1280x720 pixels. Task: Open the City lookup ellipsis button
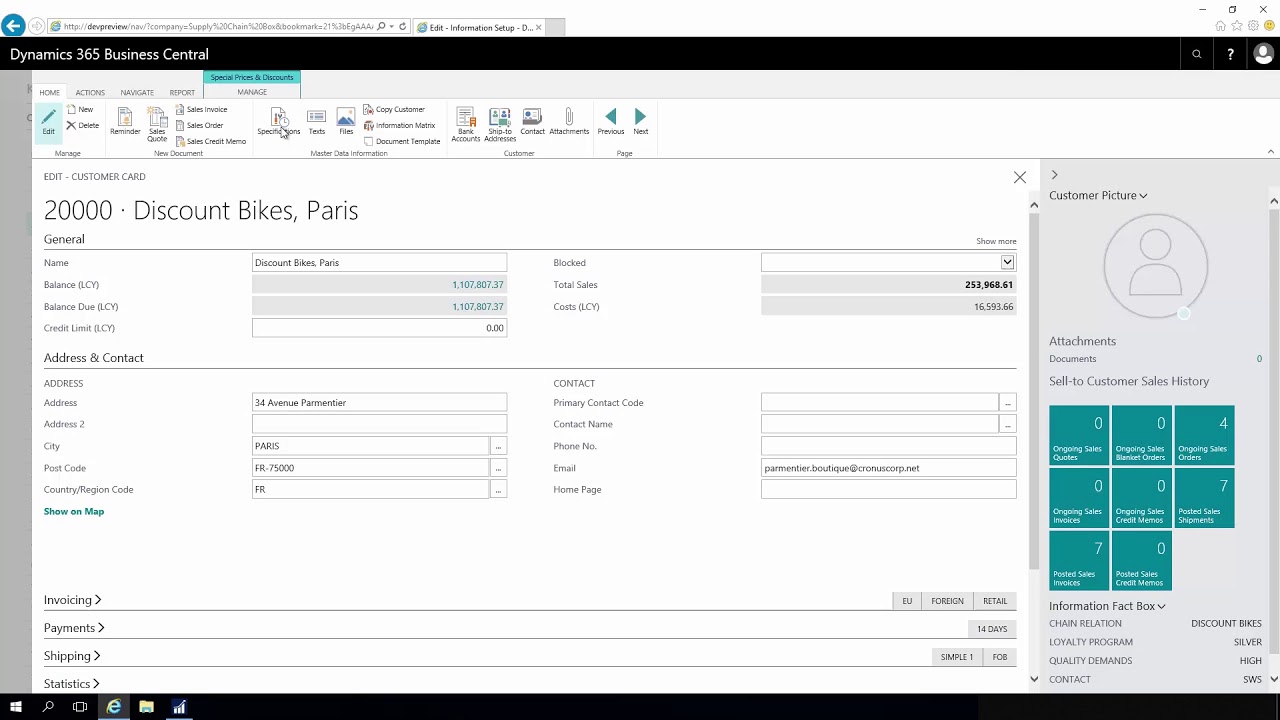click(x=498, y=446)
